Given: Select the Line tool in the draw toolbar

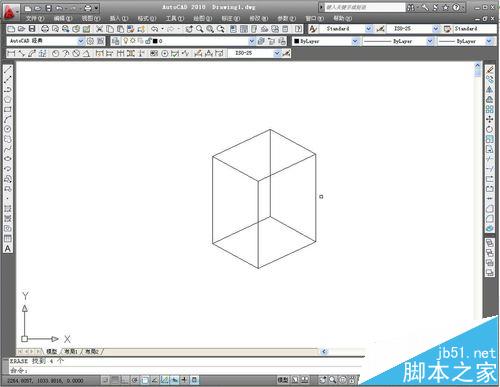Looking at the screenshot, I should pyautogui.click(x=8, y=70).
